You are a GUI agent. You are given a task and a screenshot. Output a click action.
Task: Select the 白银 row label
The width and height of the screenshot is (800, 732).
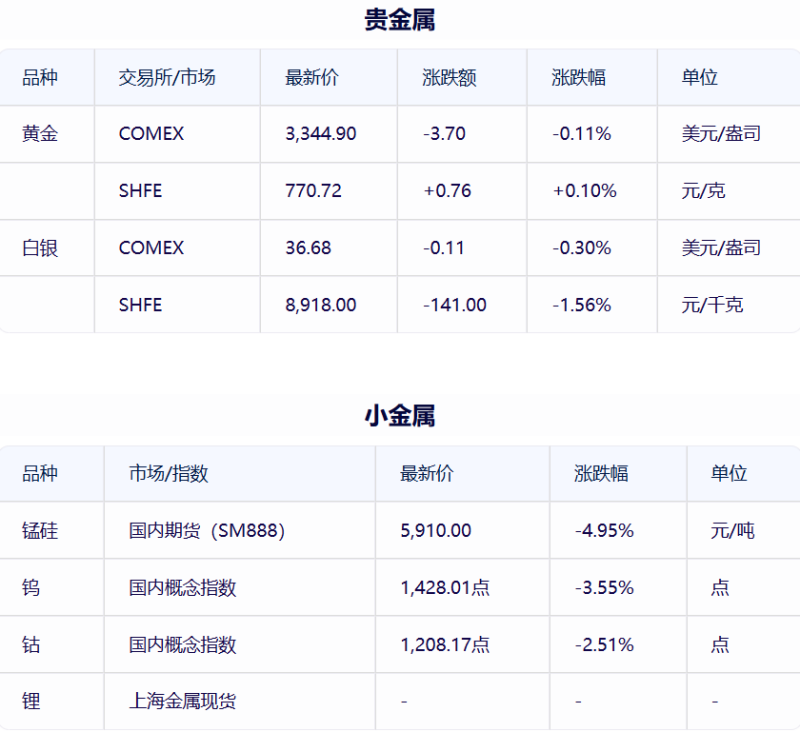pyautogui.click(x=40, y=248)
